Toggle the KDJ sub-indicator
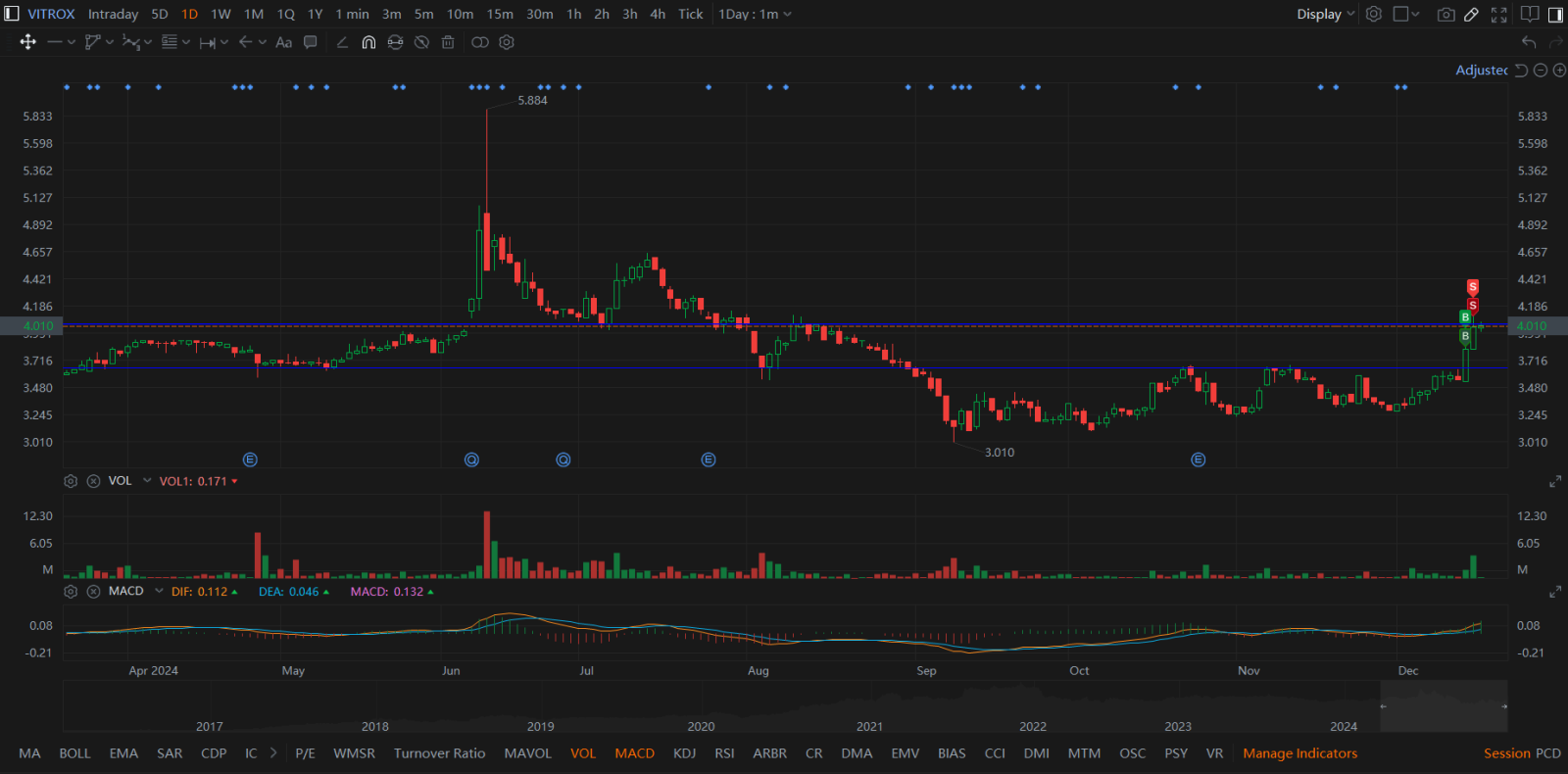 click(x=684, y=753)
